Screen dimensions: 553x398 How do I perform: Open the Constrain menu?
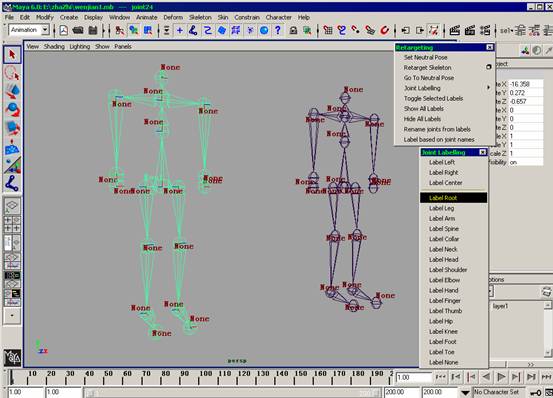247,17
